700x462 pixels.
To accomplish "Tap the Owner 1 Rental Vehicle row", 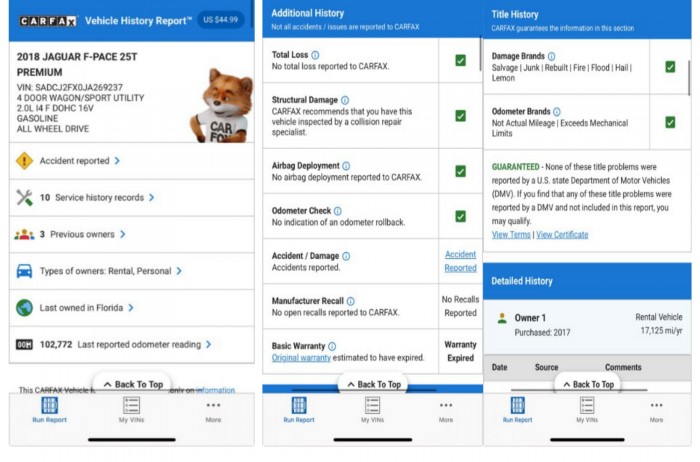I will (587, 327).
